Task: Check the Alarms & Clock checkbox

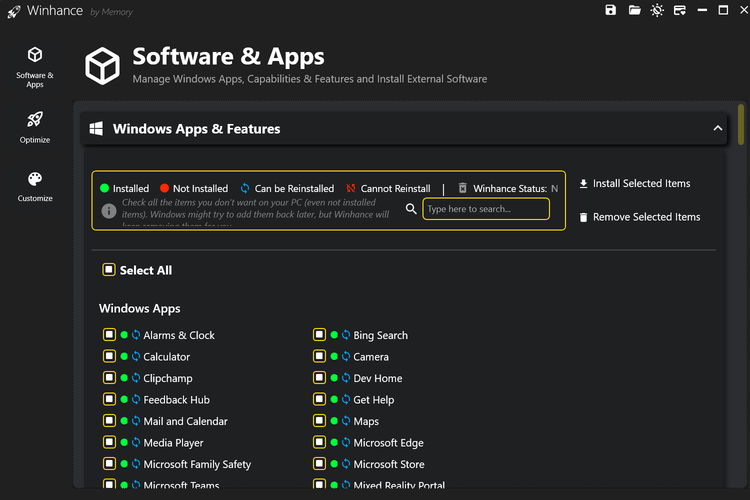Action: tap(110, 334)
